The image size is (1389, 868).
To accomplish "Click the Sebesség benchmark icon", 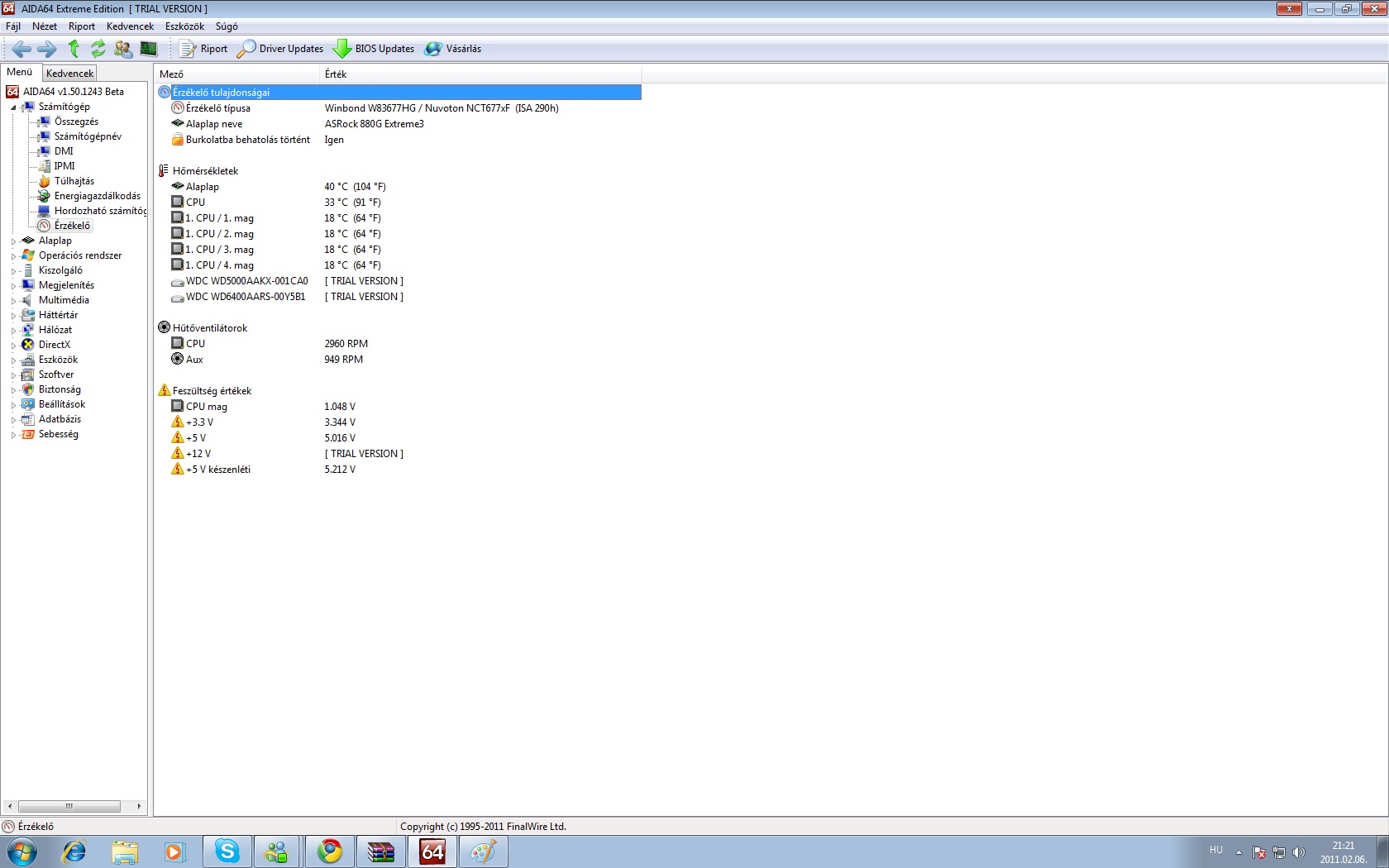I will [28, 434].
